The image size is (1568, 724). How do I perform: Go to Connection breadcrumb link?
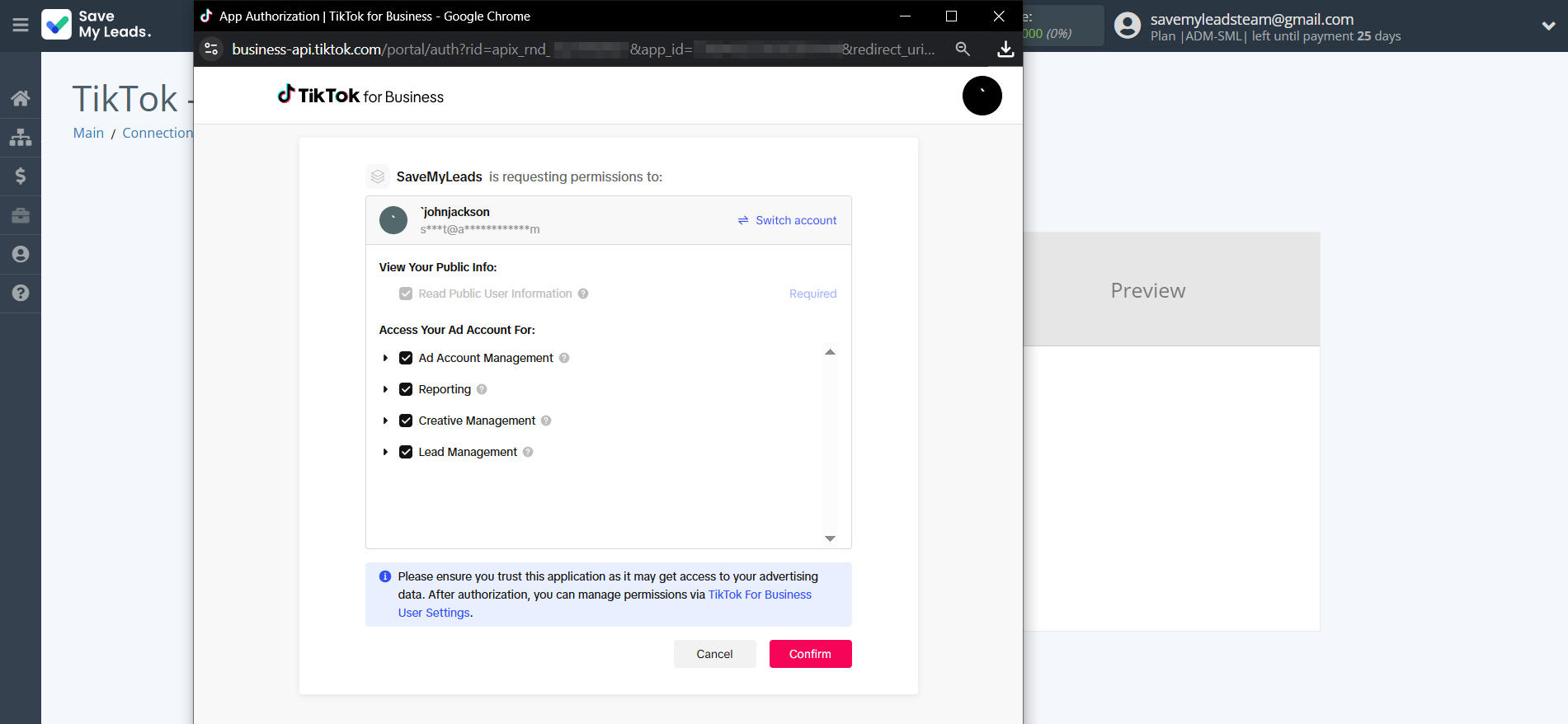[158, 133]
